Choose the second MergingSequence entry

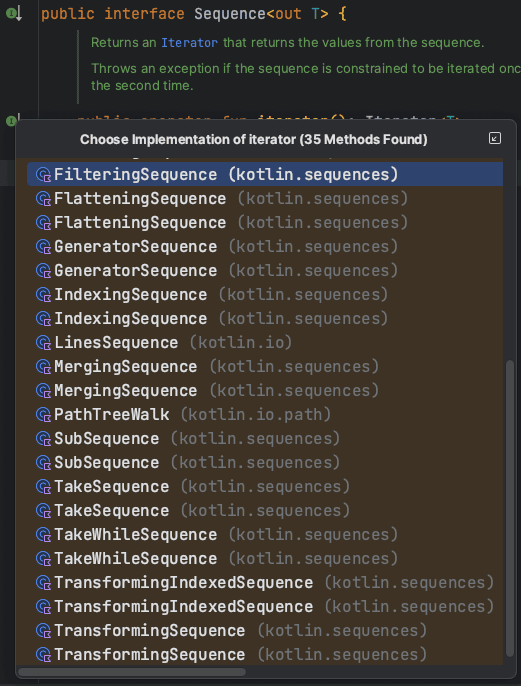[265, 390]
